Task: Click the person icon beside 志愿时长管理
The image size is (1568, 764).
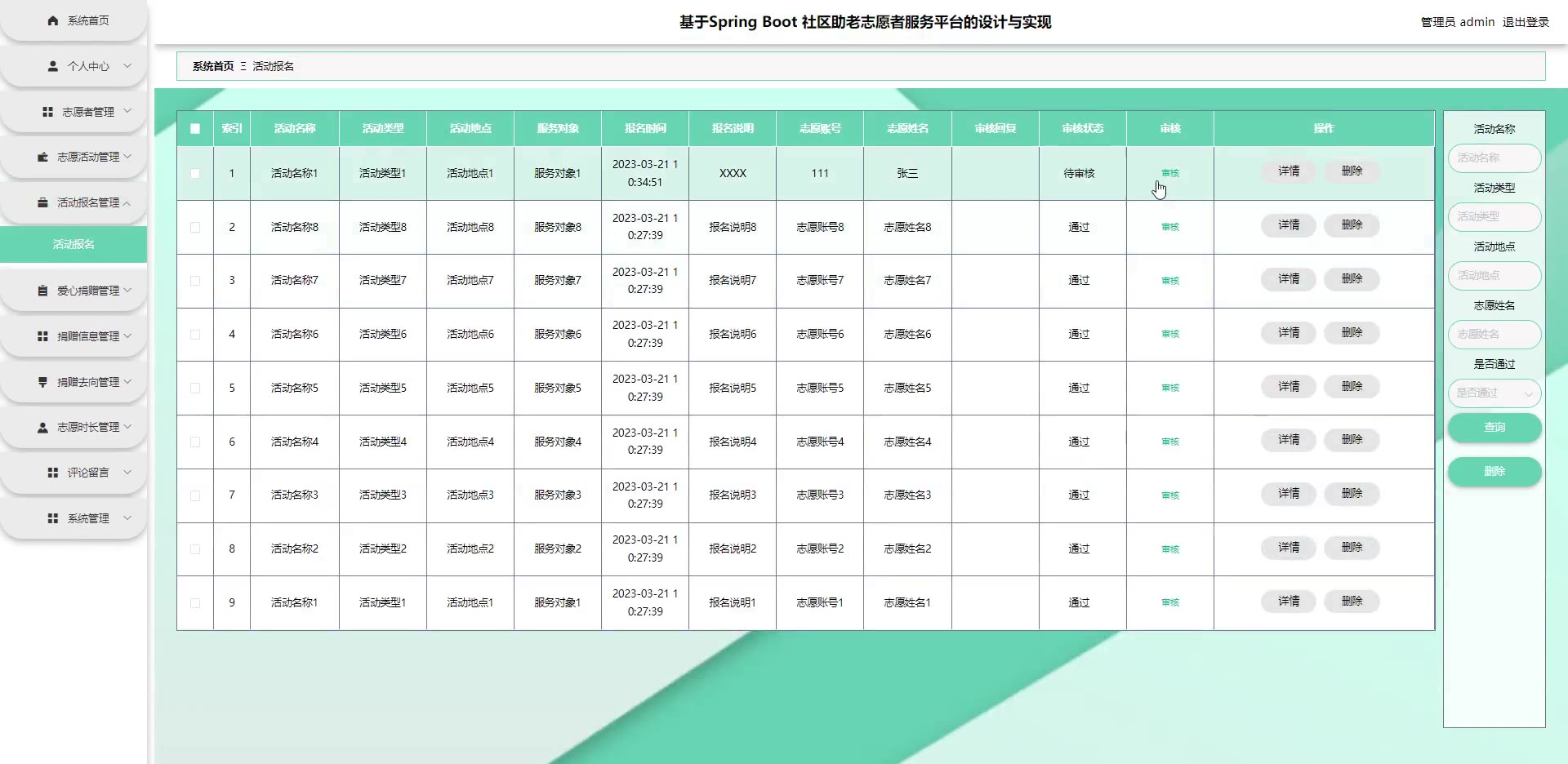Action: (42, 427)
